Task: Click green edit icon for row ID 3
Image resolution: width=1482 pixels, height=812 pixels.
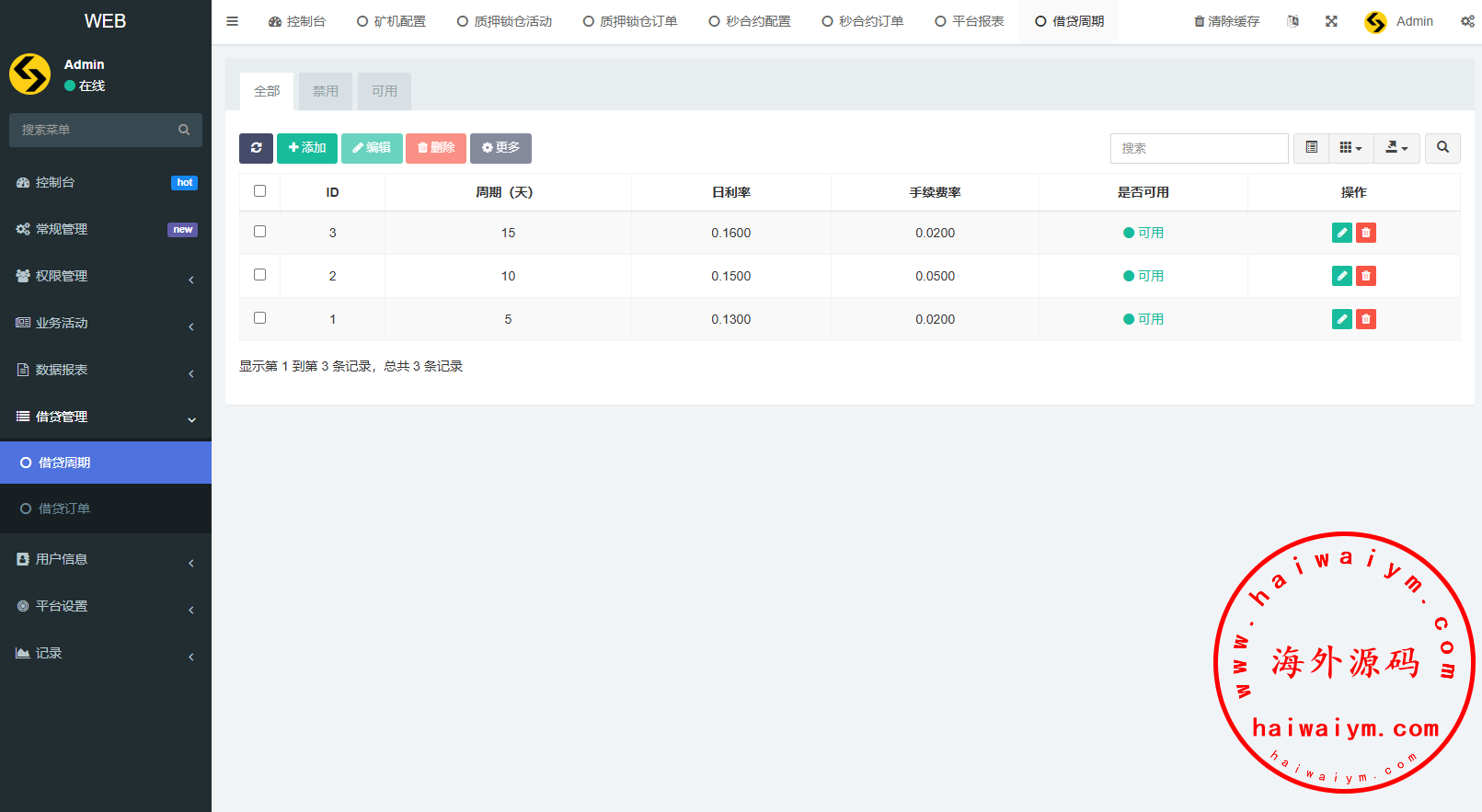Action: click(1342, 233)
